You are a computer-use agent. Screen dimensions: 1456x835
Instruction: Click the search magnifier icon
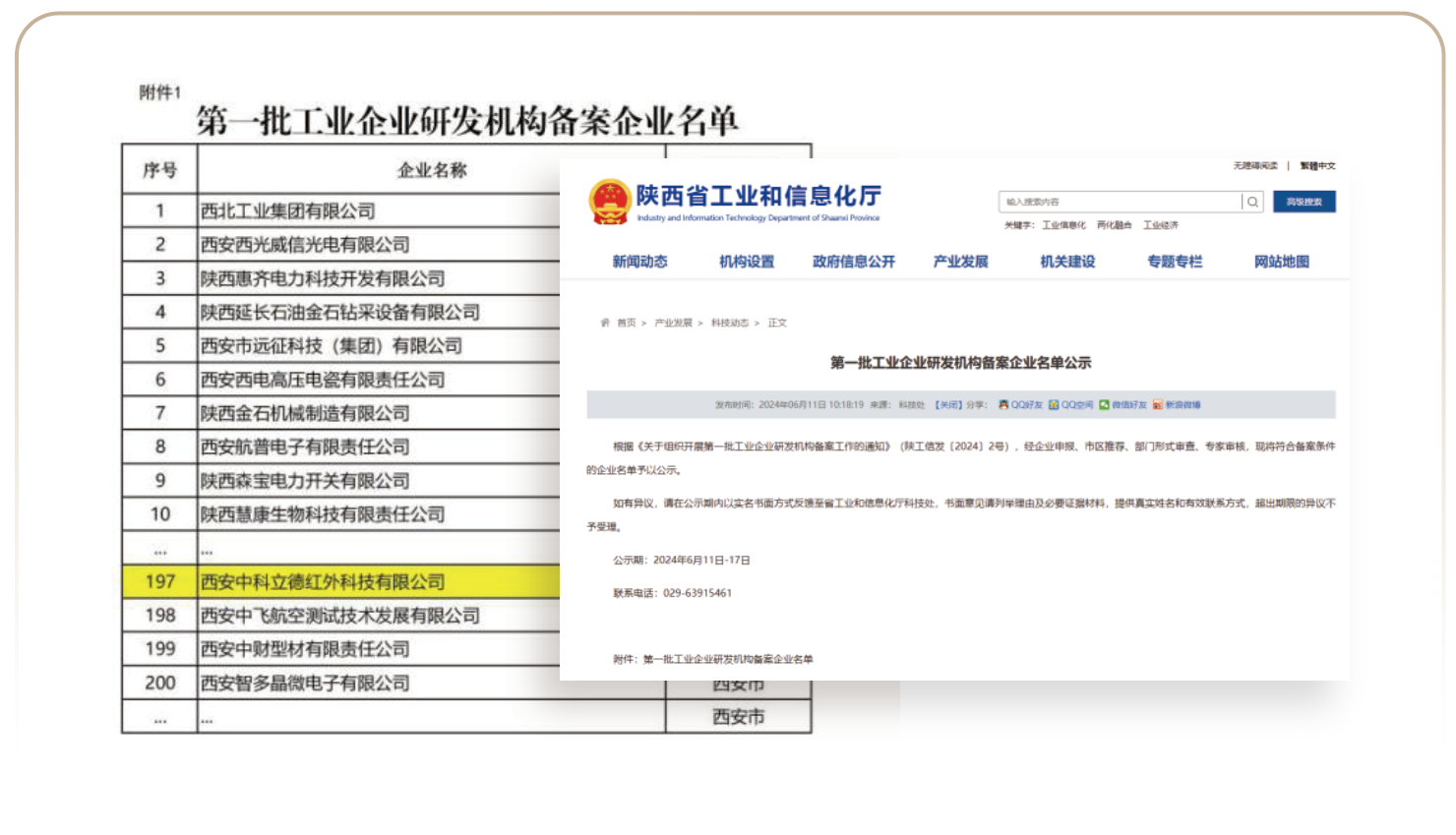click(1252, 202)
